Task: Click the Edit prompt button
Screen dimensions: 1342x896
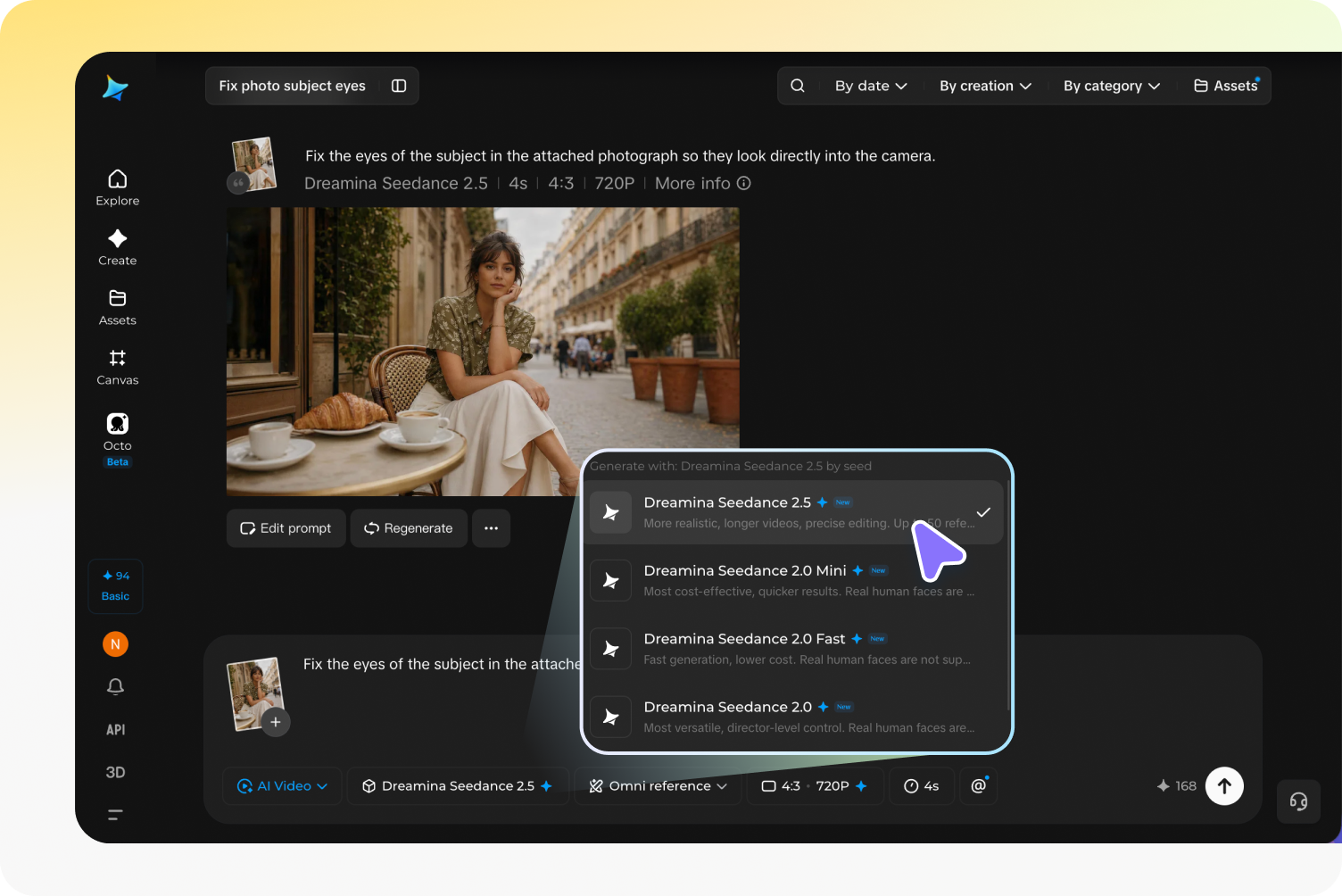Action: point(286,528)
